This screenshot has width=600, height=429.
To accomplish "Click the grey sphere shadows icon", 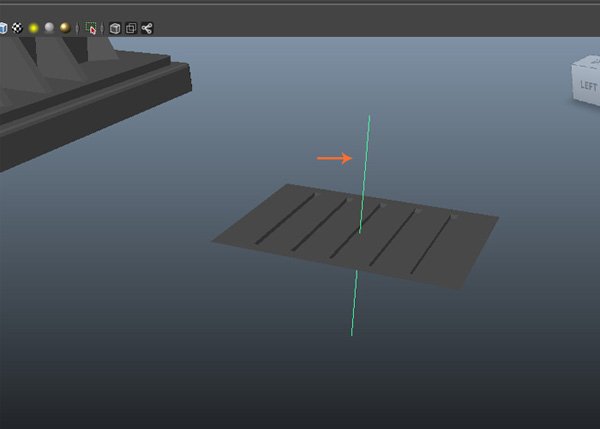I will [49, 28].
